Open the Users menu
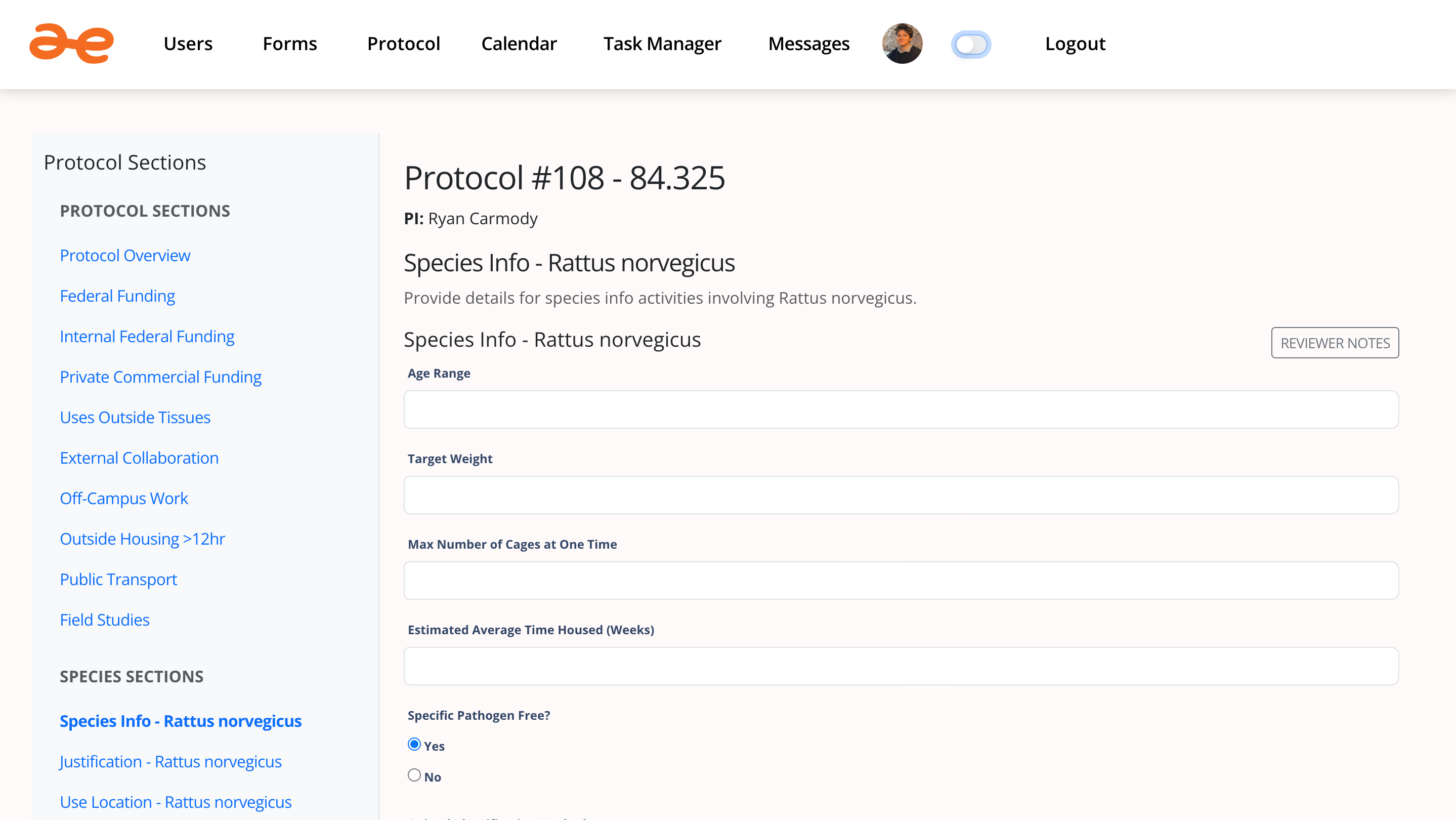This screenshot has height=820, width=1456. click(188, 44)
